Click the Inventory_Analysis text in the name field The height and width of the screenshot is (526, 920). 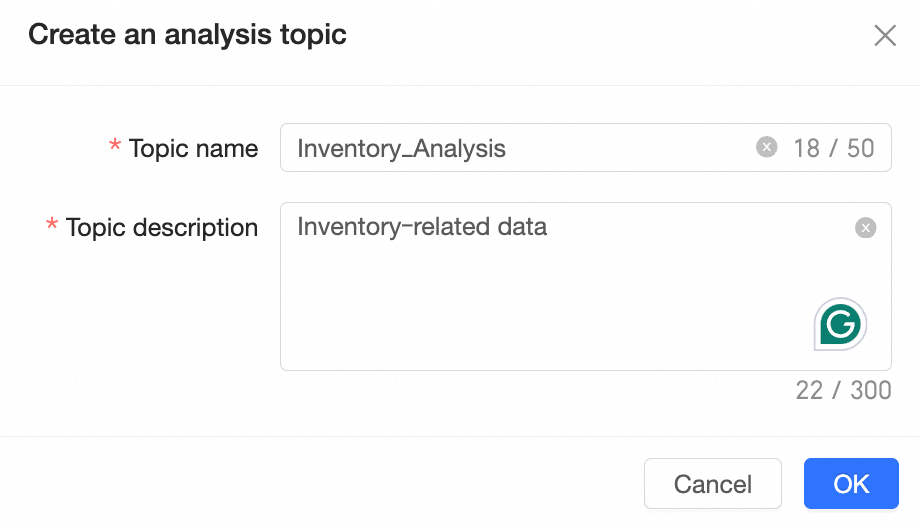click(x=401, y=149)
